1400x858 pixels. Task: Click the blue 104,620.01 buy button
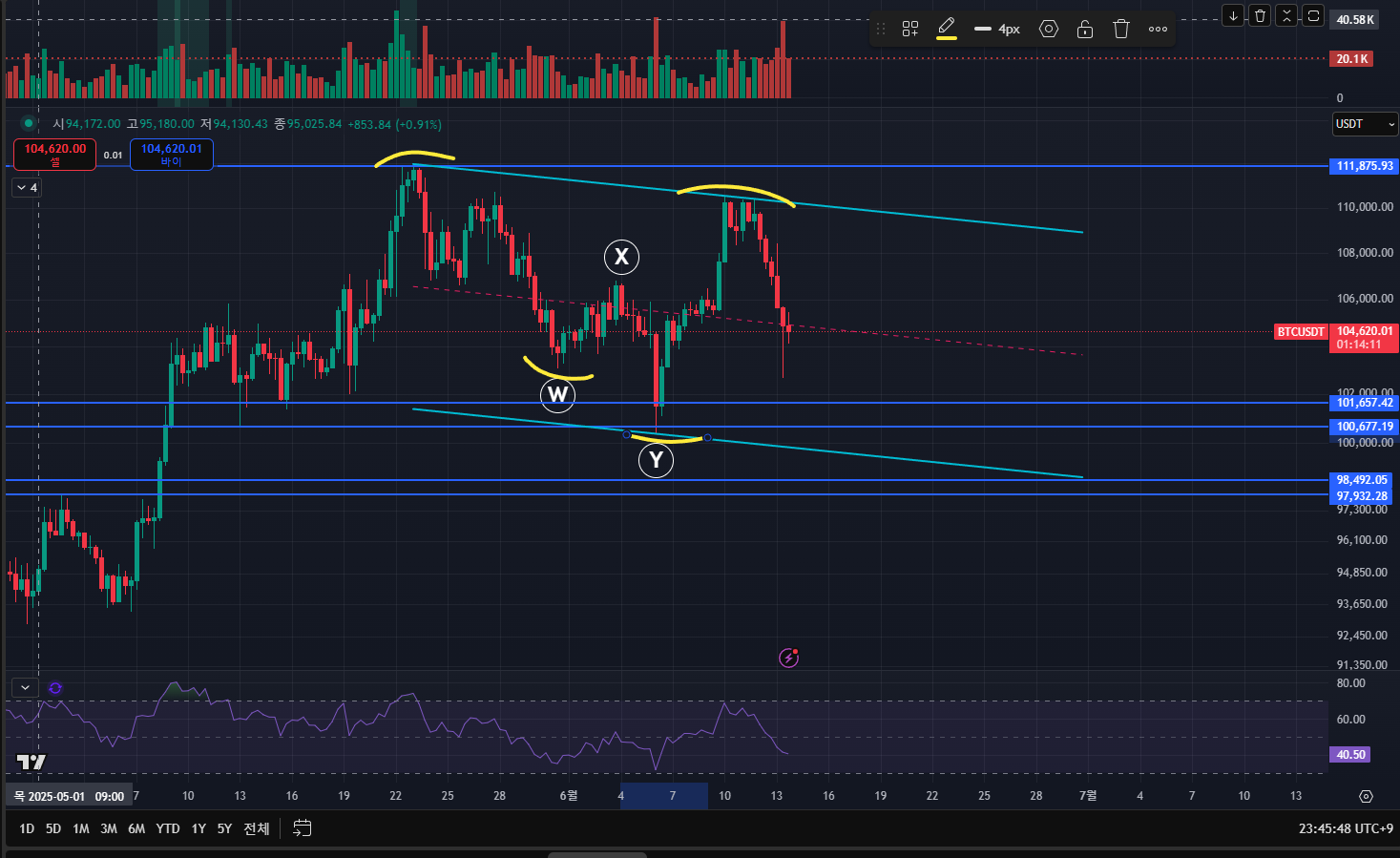(x=172, y=155)
